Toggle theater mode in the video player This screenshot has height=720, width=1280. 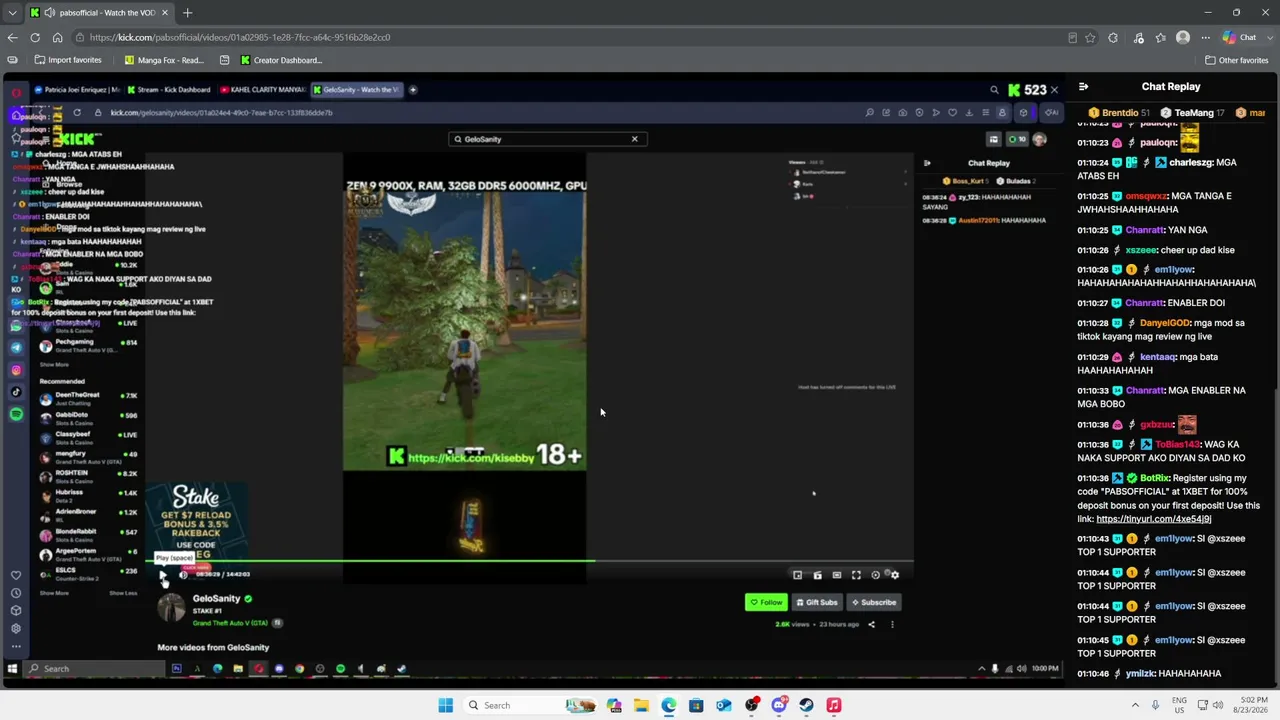(837, 575)
